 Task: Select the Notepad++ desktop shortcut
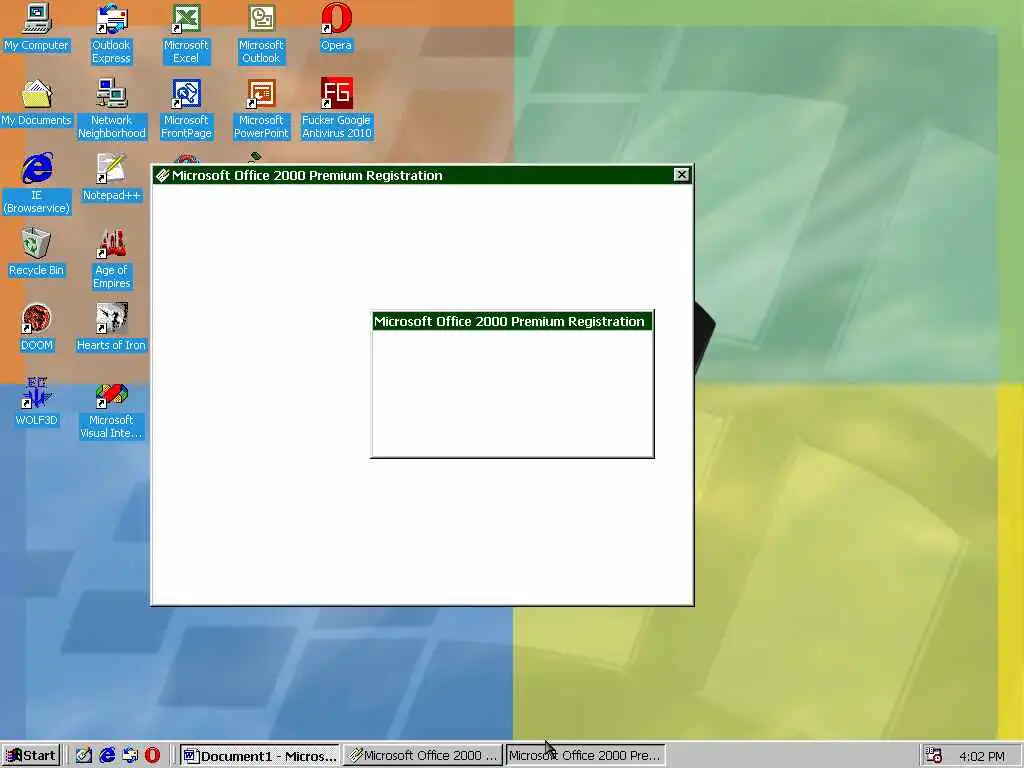pos(111,178)
